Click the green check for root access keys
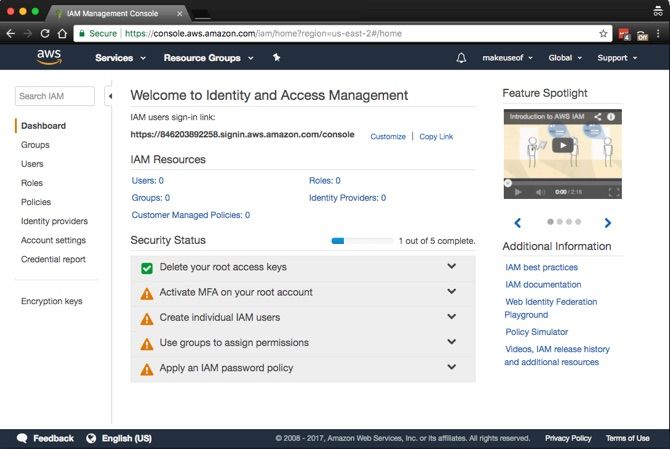The image size is (670, 449). pos(147,268)
